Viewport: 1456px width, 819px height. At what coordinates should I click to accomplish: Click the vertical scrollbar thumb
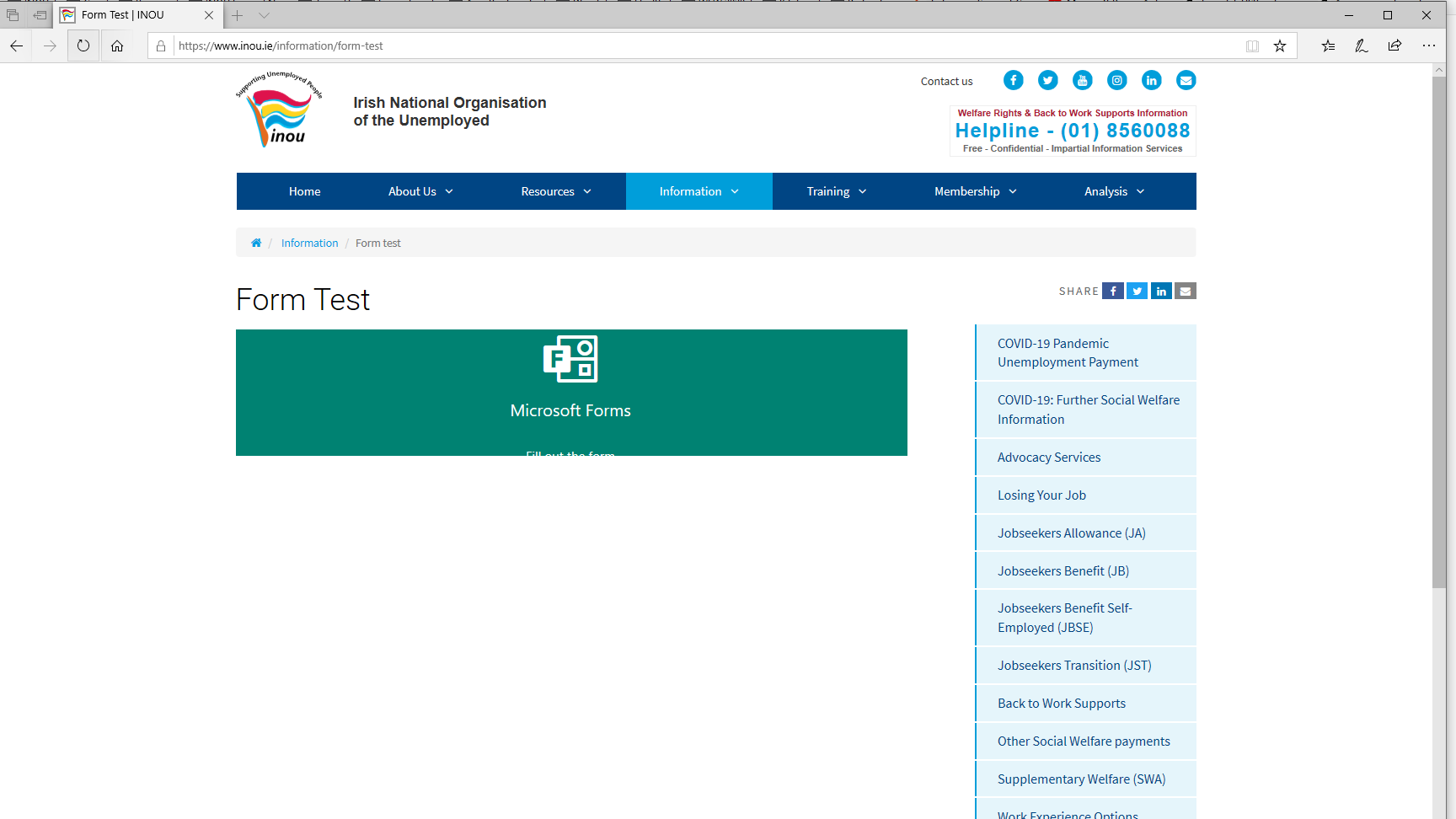coord(1439,332)
